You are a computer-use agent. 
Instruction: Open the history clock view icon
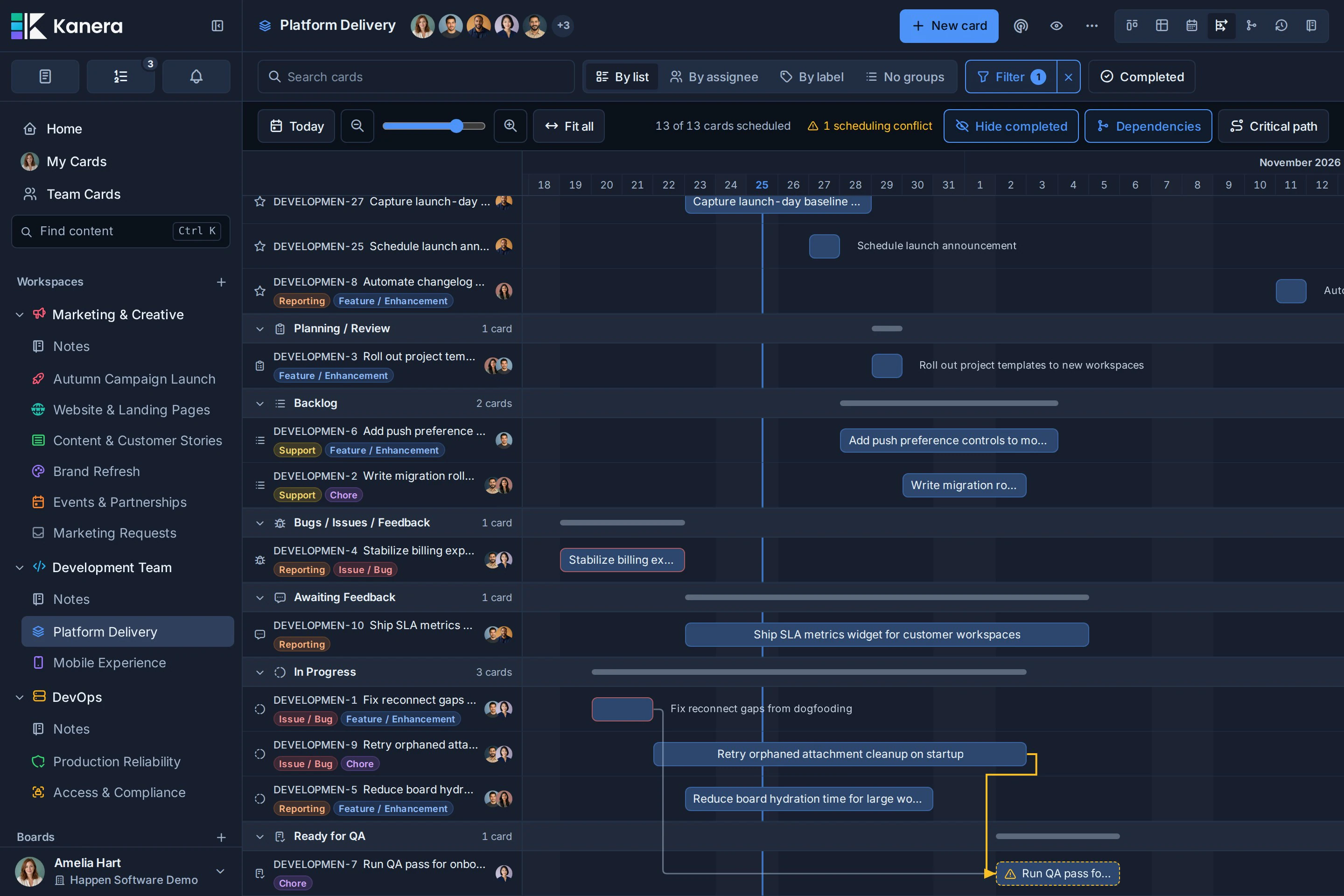pos(1281,26)
